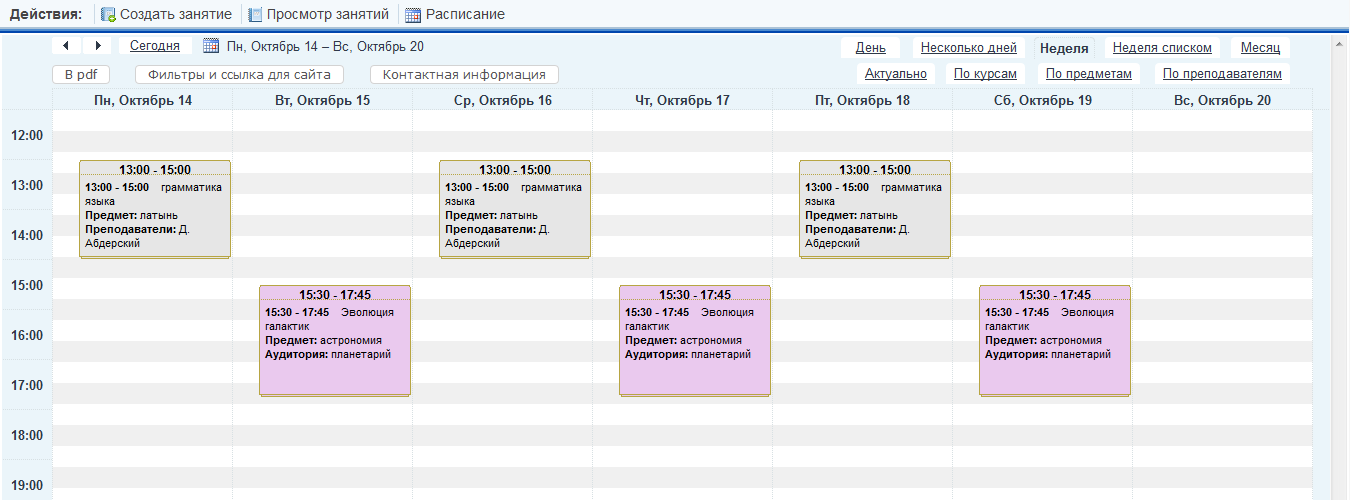Switch to the День view

[x=870, y=48]
